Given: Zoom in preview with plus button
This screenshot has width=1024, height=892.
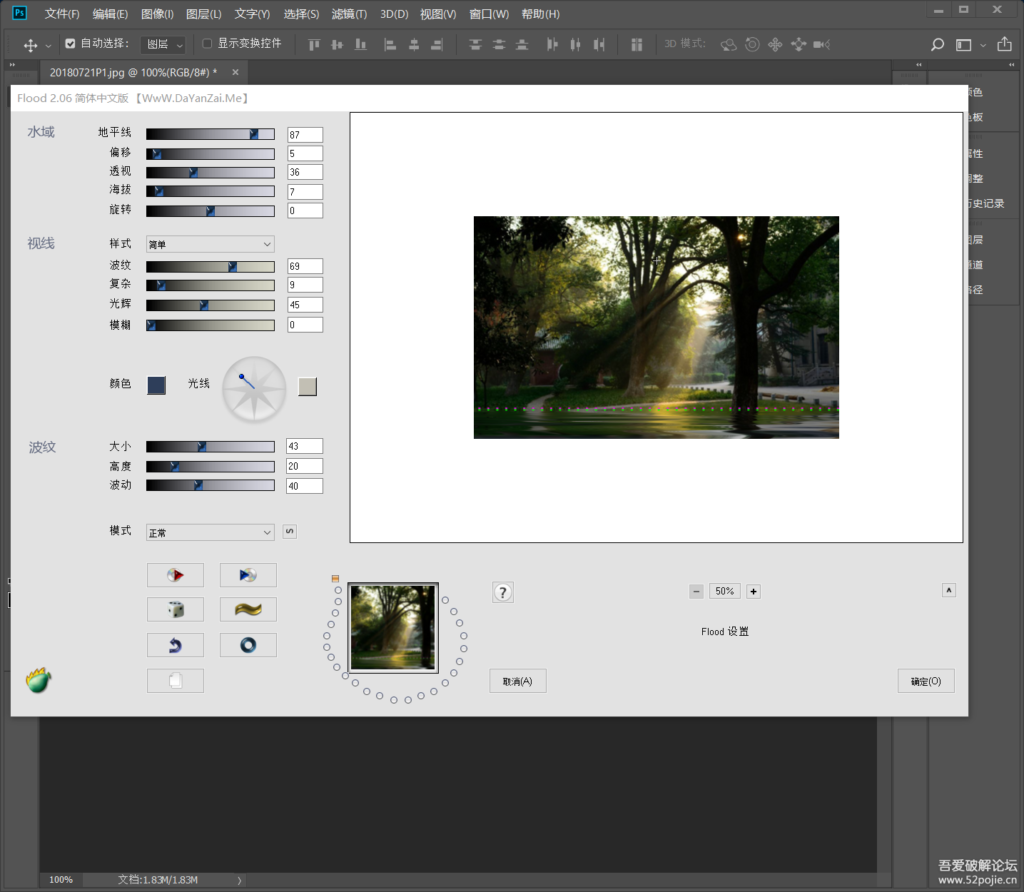Looking at the screenshot, I should click(x=753, y=592).
